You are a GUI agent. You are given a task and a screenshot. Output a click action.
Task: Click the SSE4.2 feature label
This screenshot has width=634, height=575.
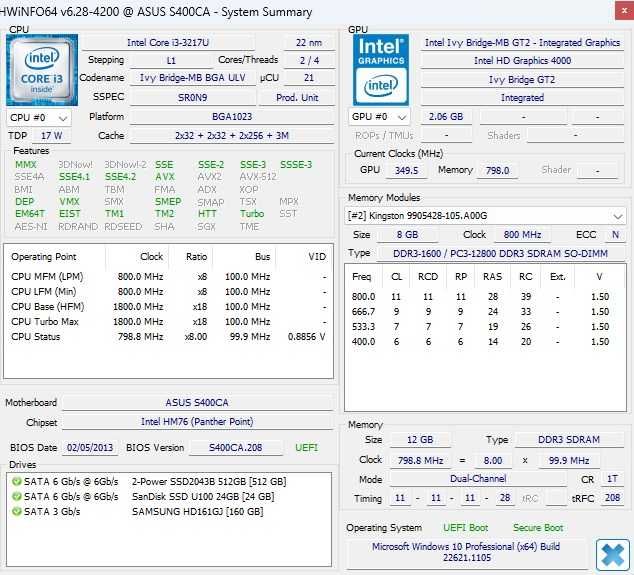(x=120, y=177)
